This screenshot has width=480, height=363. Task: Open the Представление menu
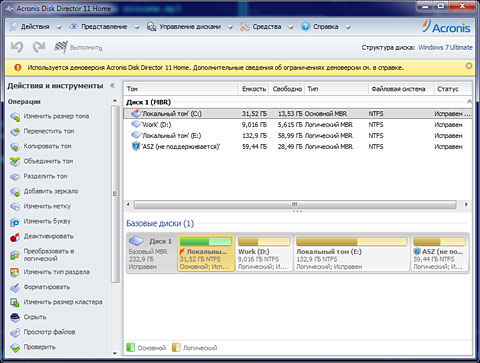coord(104,27)
